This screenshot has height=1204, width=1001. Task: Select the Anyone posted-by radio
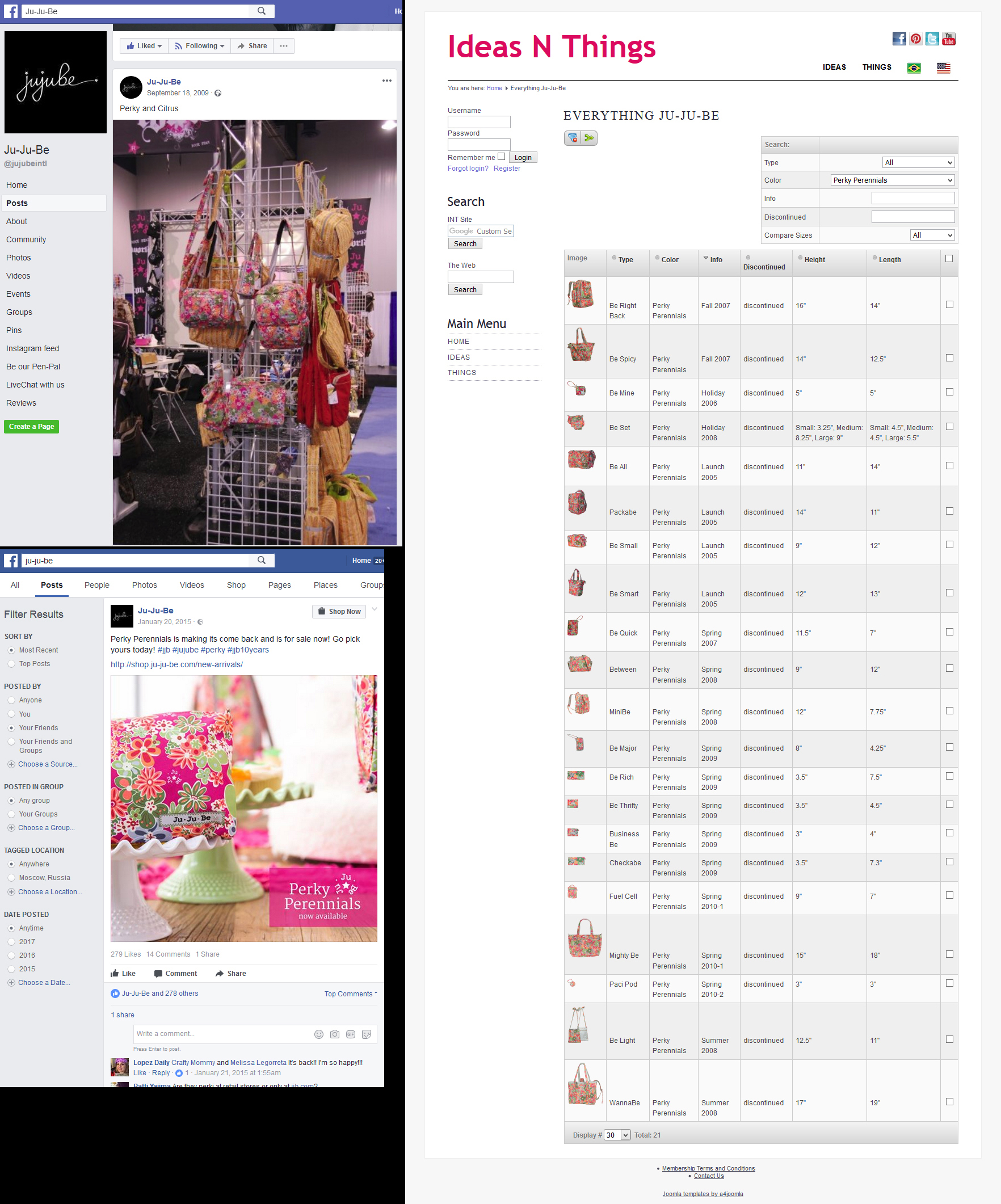[11, 700]
